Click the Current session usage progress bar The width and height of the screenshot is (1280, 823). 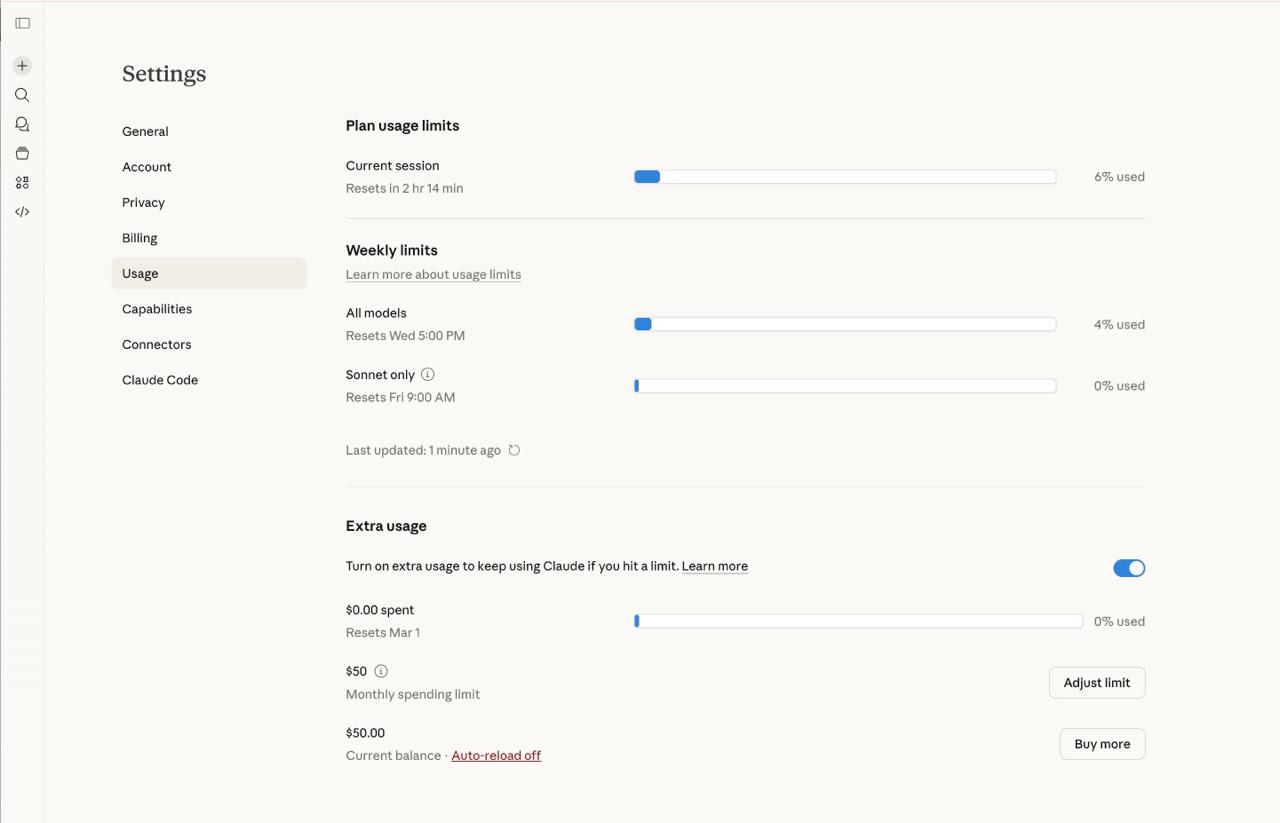tap(844, 177)
